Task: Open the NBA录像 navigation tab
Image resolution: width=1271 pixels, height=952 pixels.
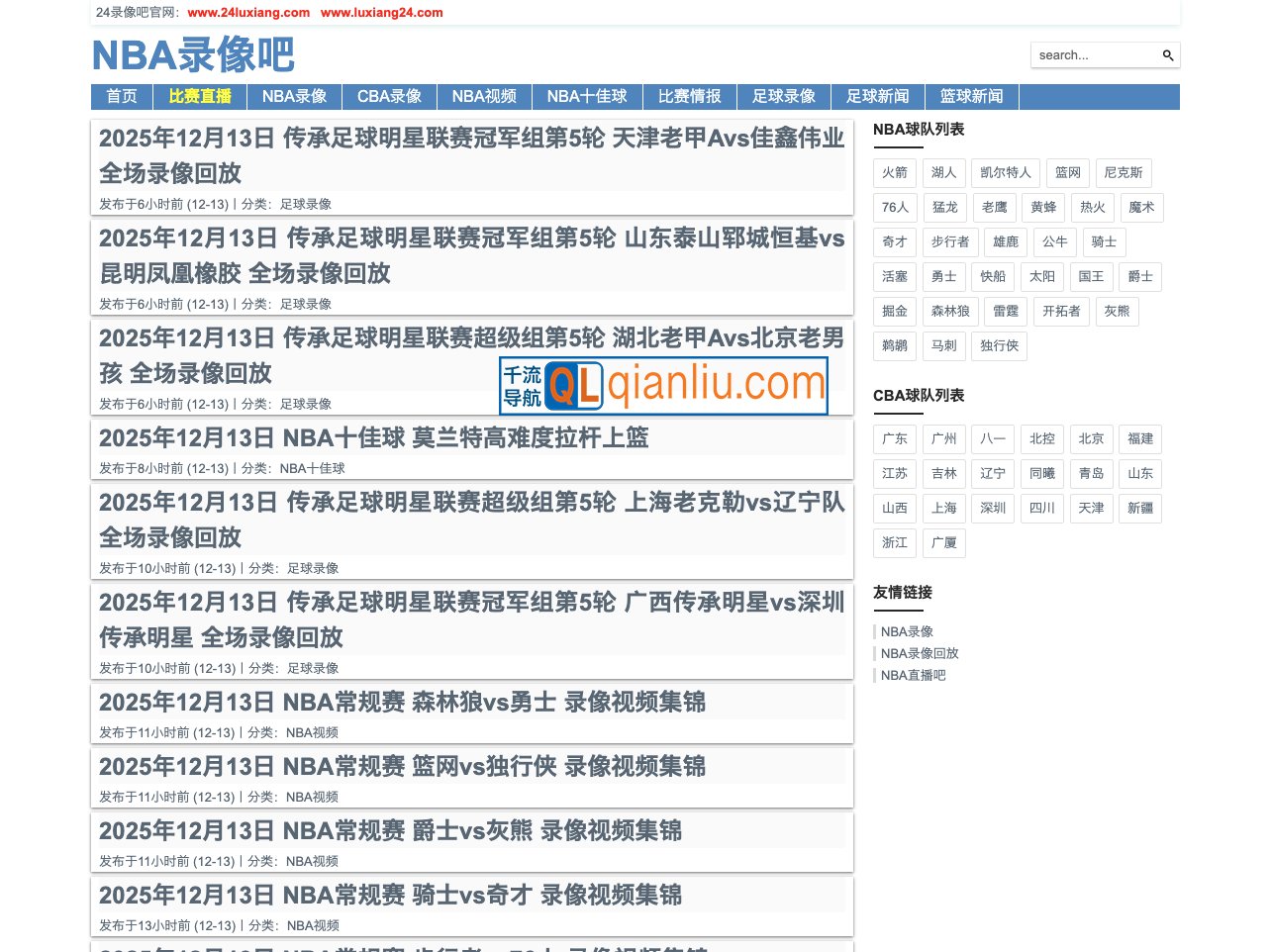Action: click(x=294, y=96)
